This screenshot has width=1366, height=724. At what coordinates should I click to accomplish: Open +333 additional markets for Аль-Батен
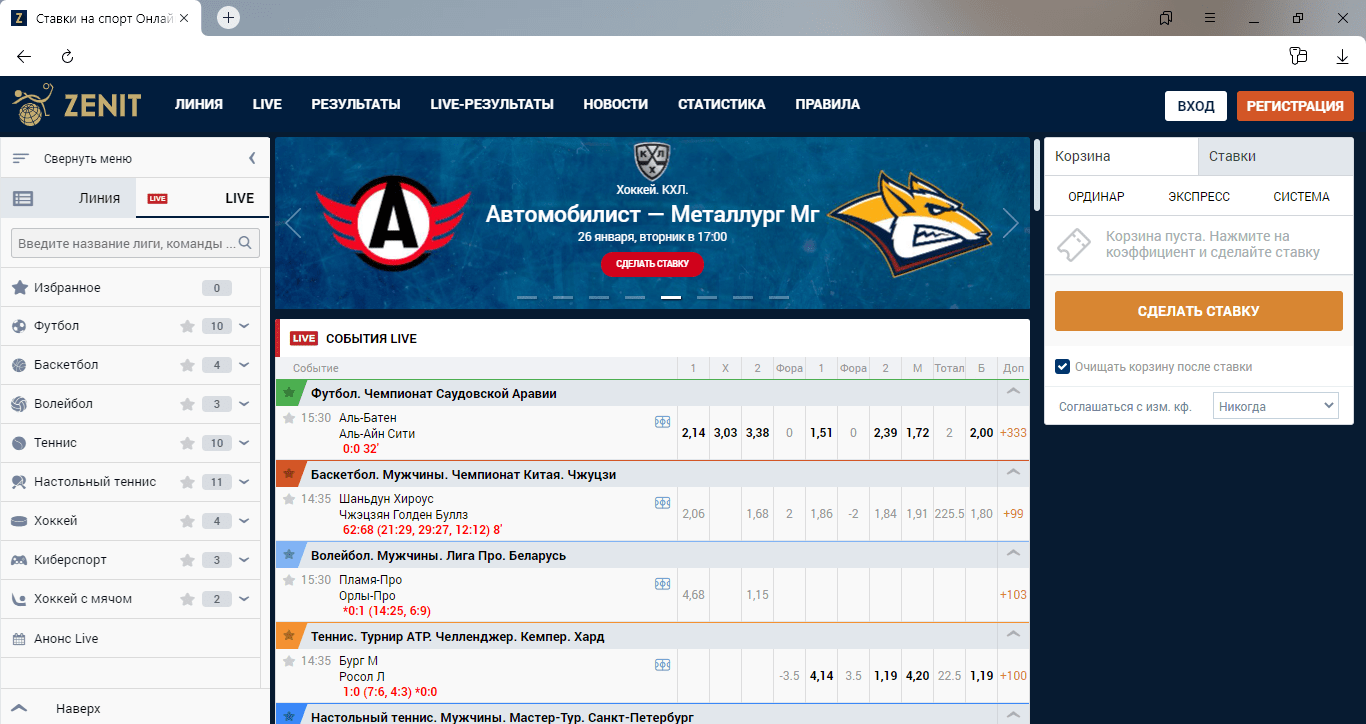[1013, 433]
